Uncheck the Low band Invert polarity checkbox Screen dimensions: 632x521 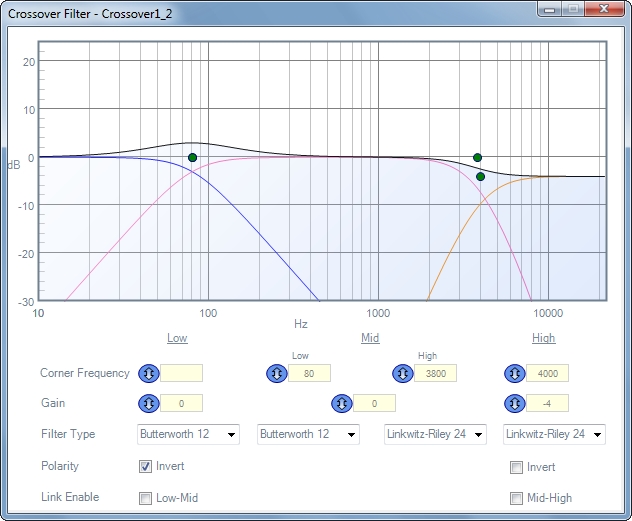(146, 467)
